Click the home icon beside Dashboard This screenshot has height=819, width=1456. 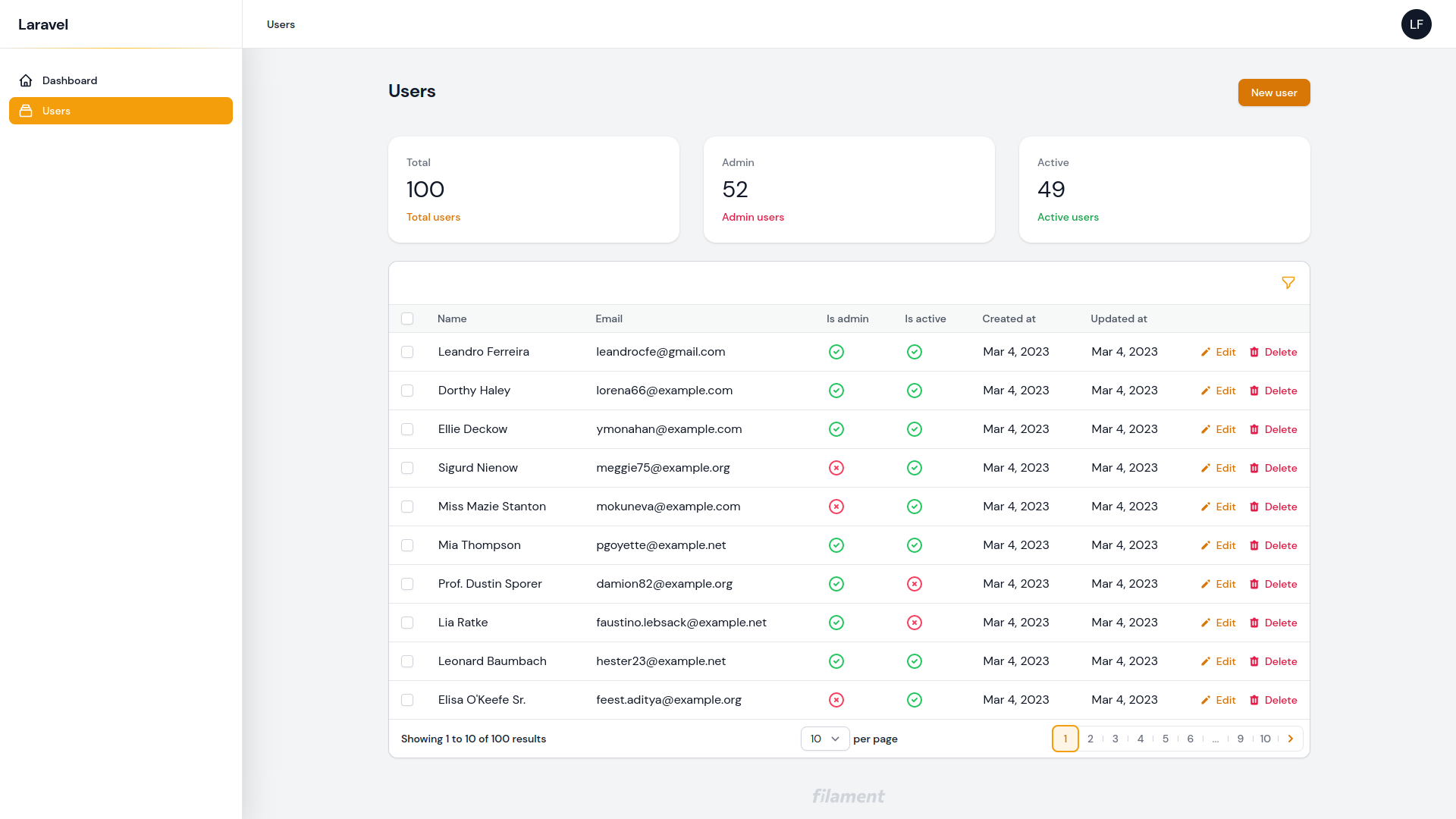click(x=26, y=80)
